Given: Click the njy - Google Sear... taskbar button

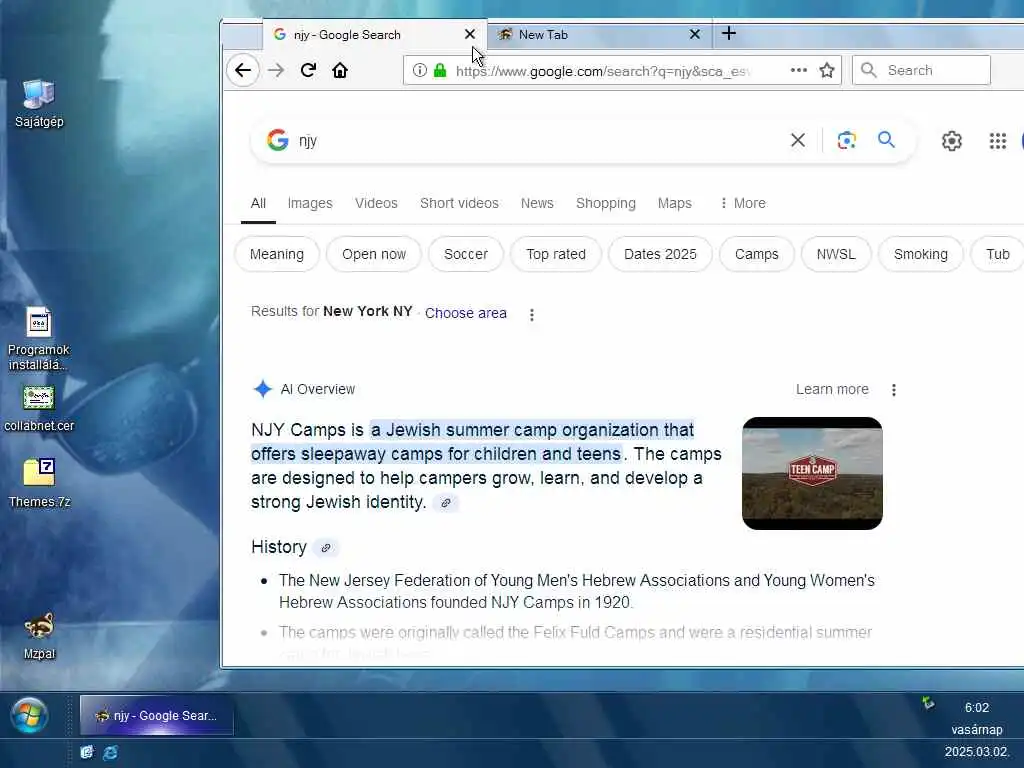Looking at the screenshot, I should pos(157,715).
